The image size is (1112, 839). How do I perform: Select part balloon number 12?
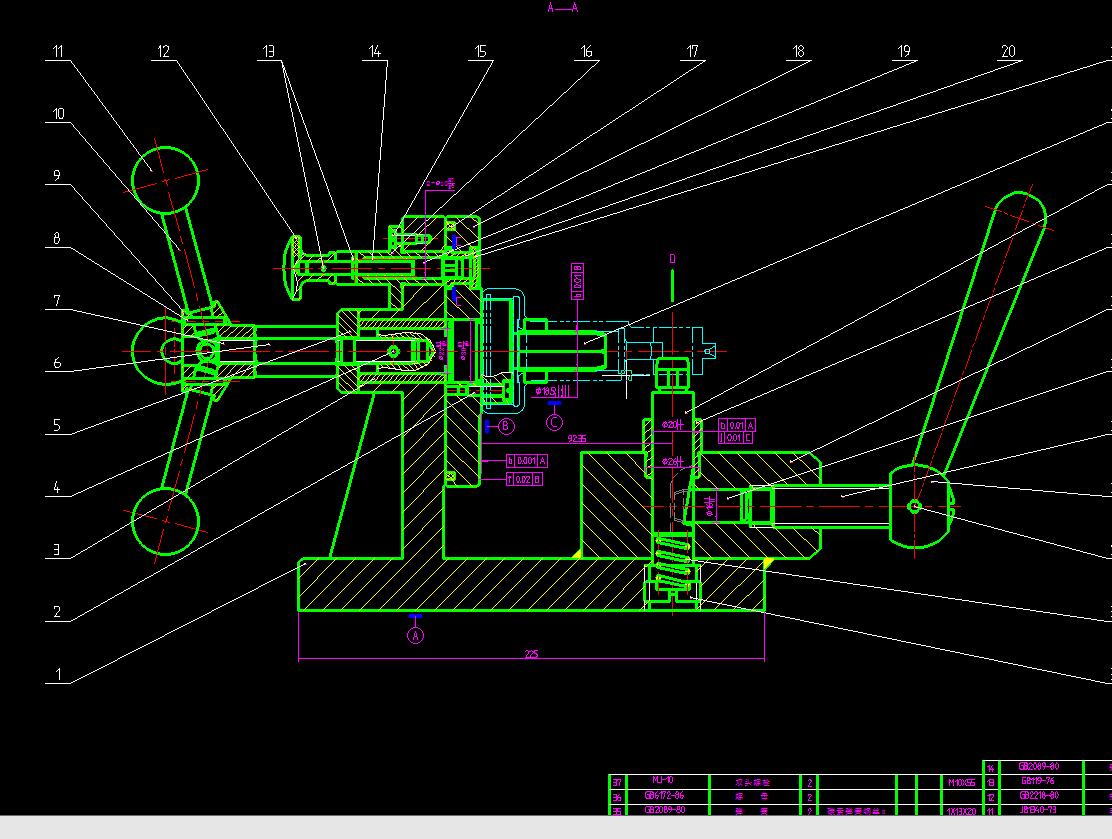(163, 51)
